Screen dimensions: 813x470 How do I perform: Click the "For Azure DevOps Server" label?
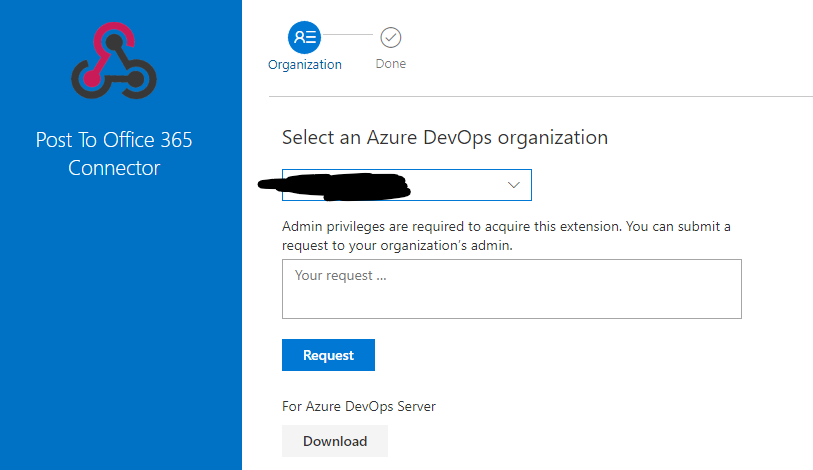point(359,406)
